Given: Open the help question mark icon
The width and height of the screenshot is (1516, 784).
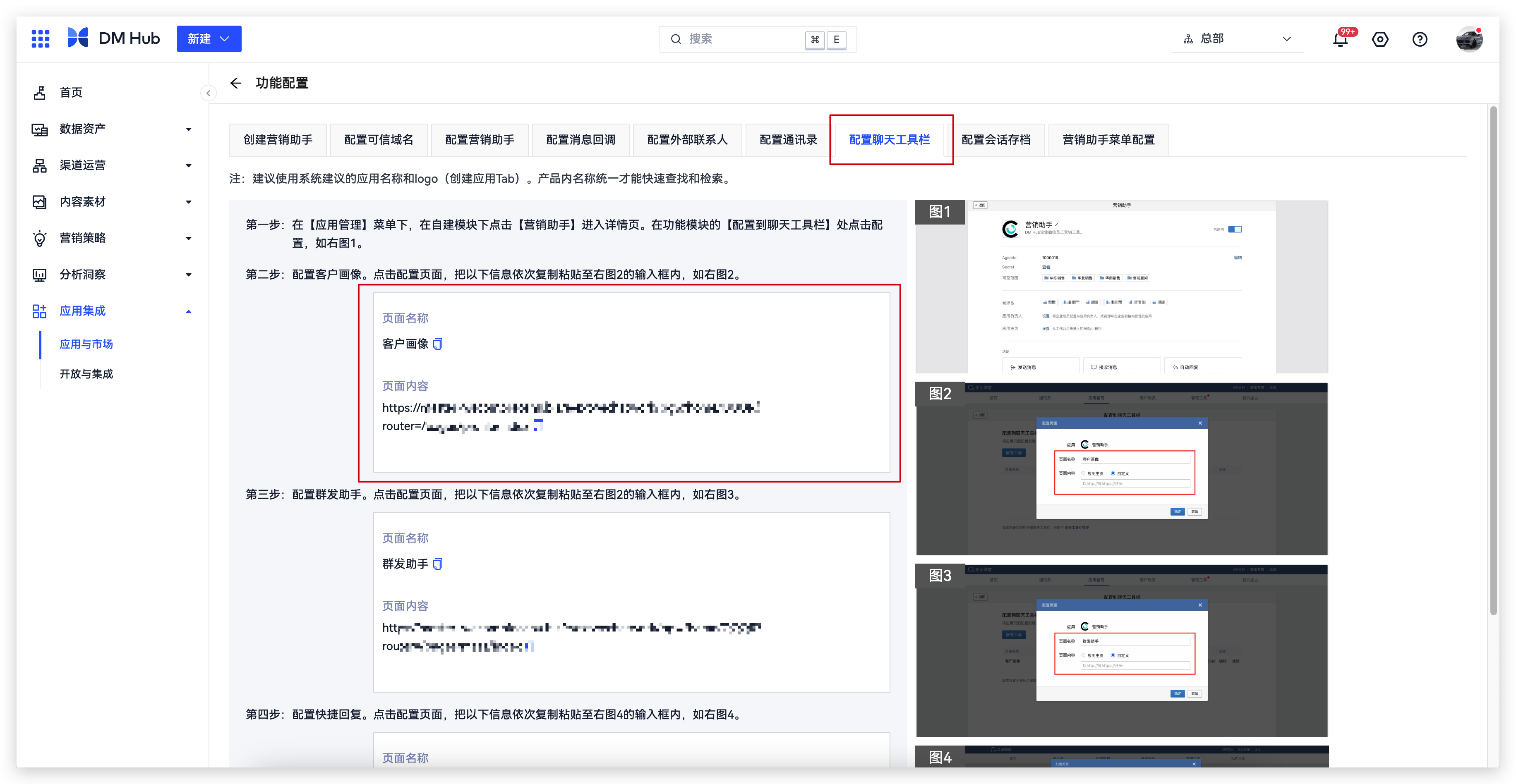Looking at the screenshot, I should pos(1420,39).
